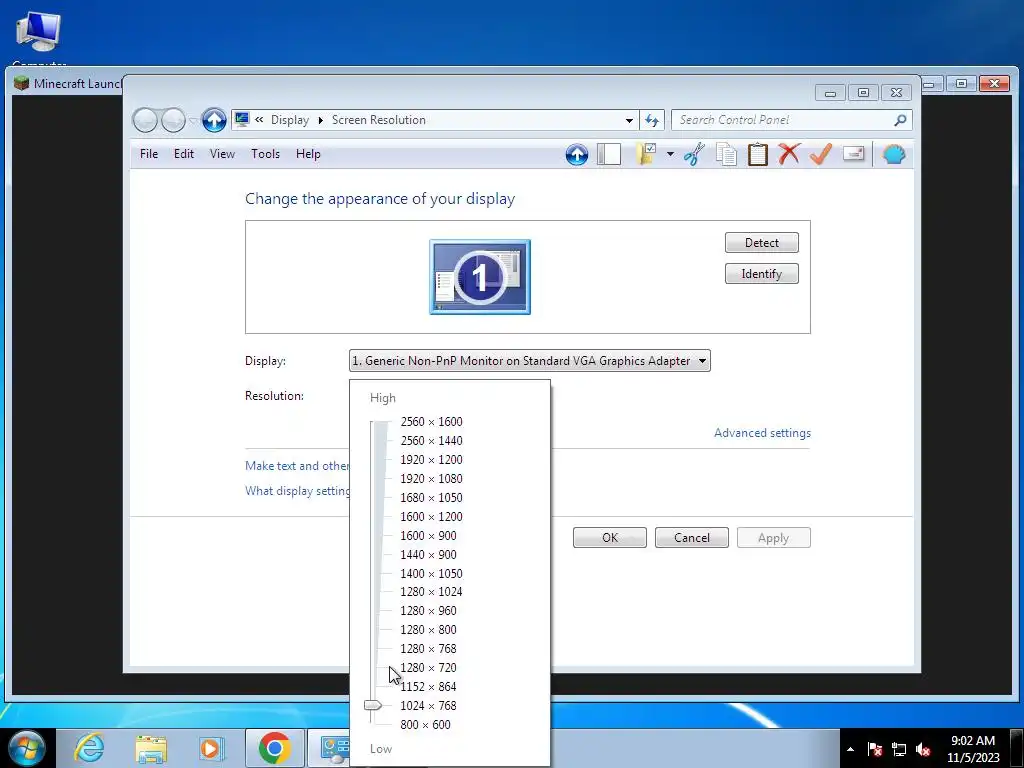This screenshot has width=1024, height=768.
Task: Select the monitor 1 thumbnail
Action: point(480,277)
